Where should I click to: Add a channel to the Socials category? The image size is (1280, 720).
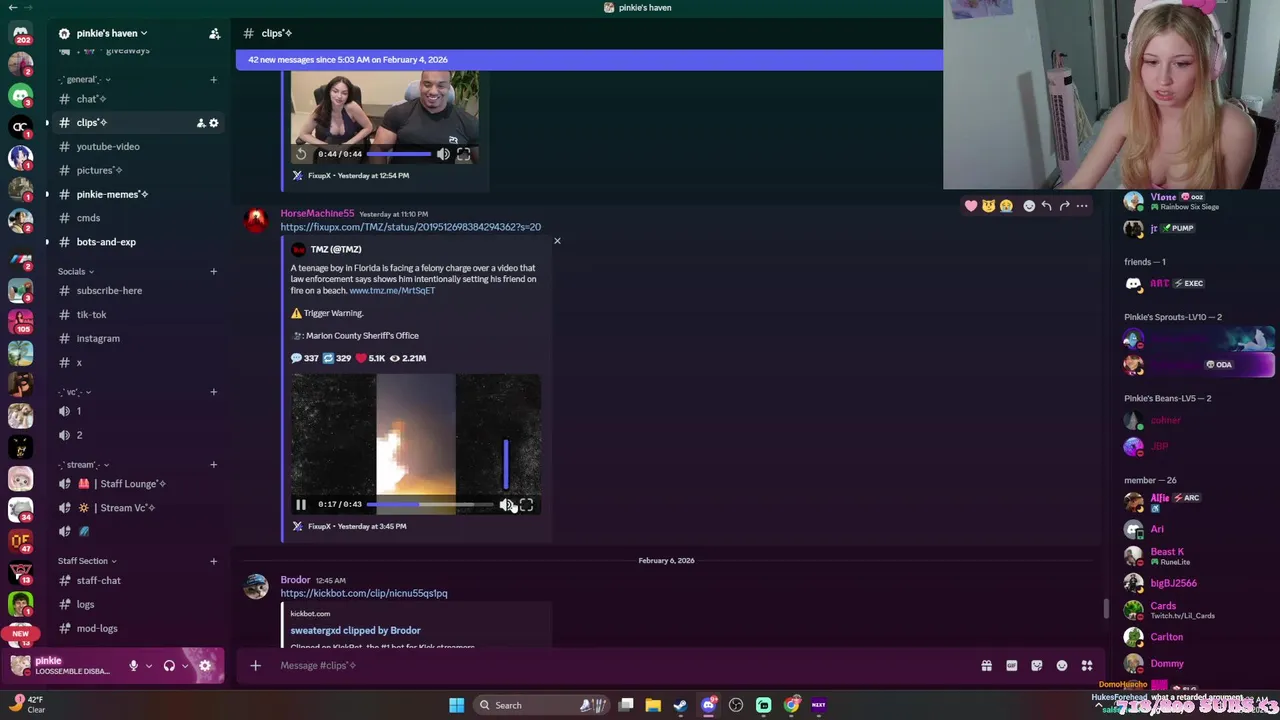[x=213, y=271]
